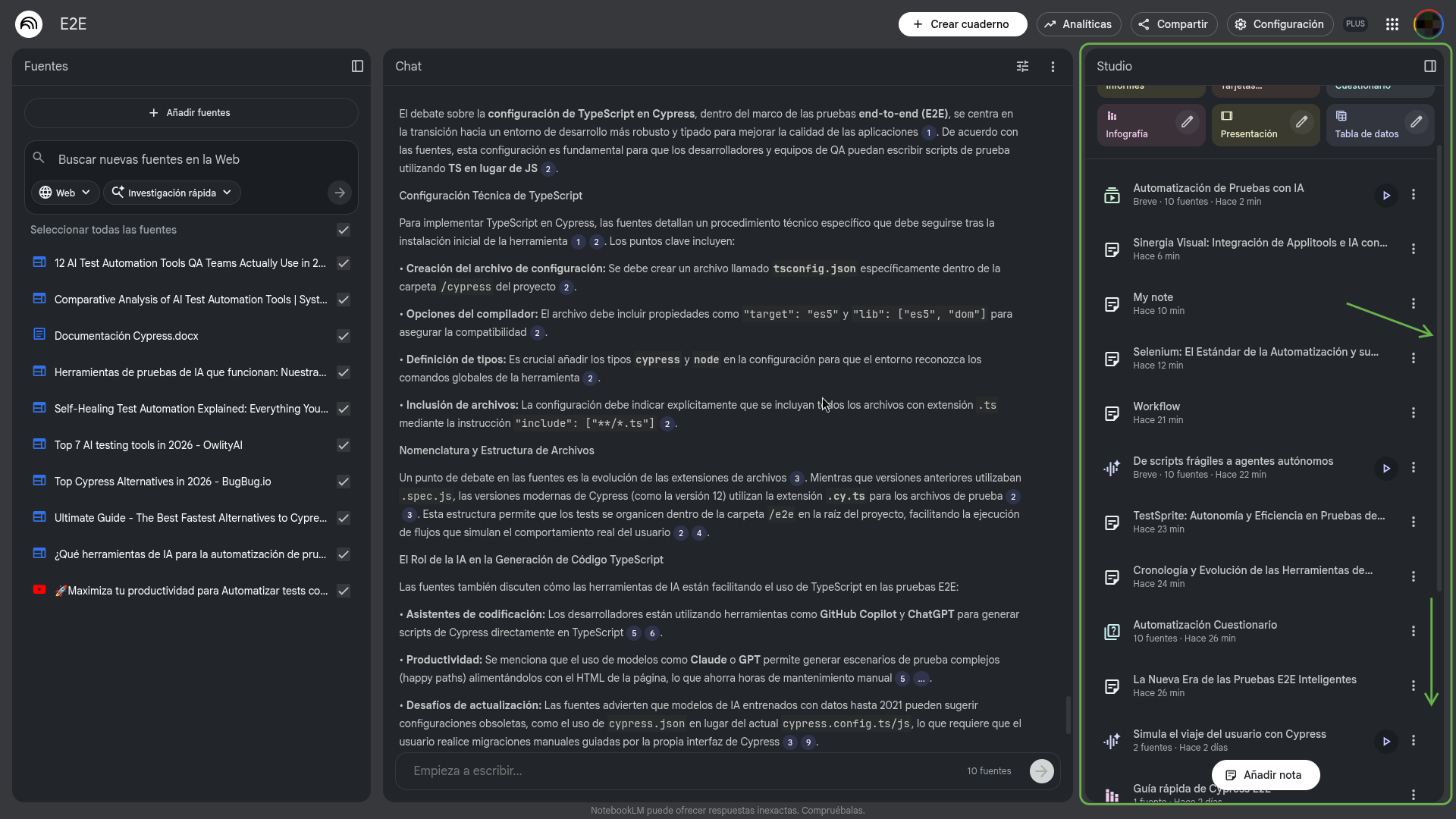The height and width of the screenshot is (819, 1456).
Task: Open source Top 7 AI testing tools in 2026
Action: point(149,445)
